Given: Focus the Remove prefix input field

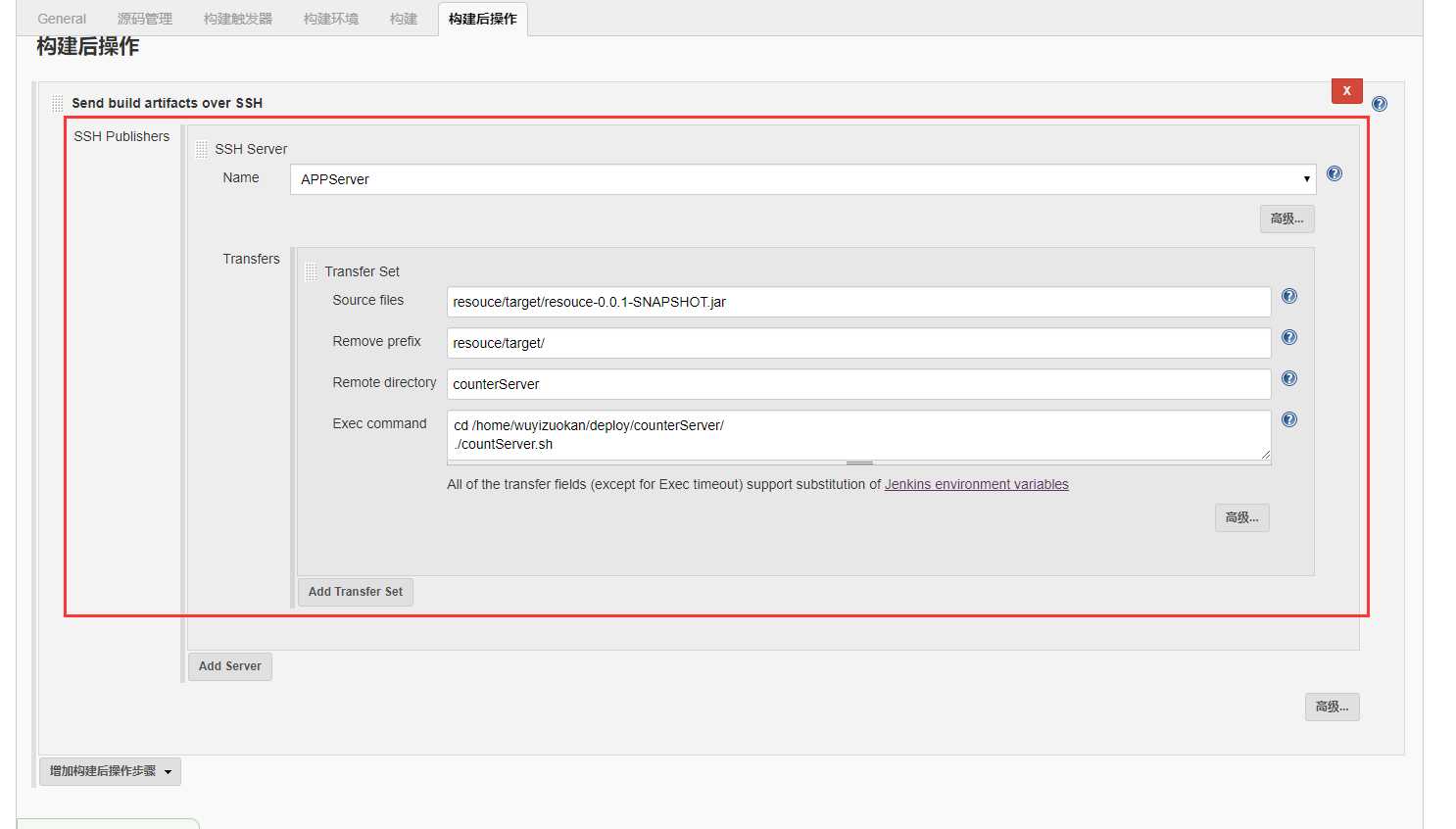Looking at the screenshot, I should [x=859, y=343].
